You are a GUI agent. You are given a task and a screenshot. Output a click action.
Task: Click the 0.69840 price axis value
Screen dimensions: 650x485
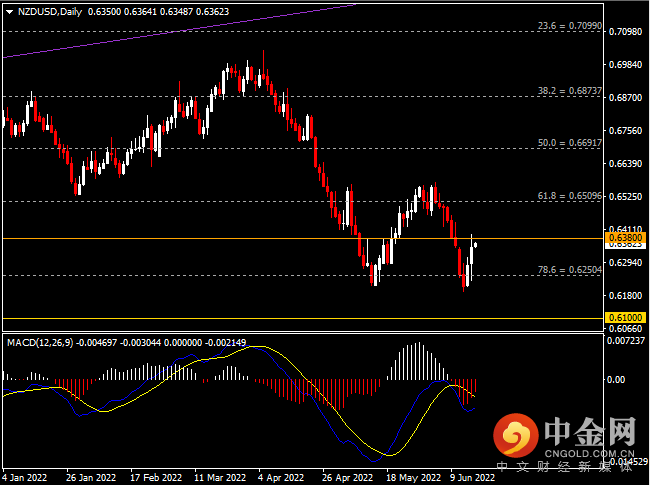(625, 65)
